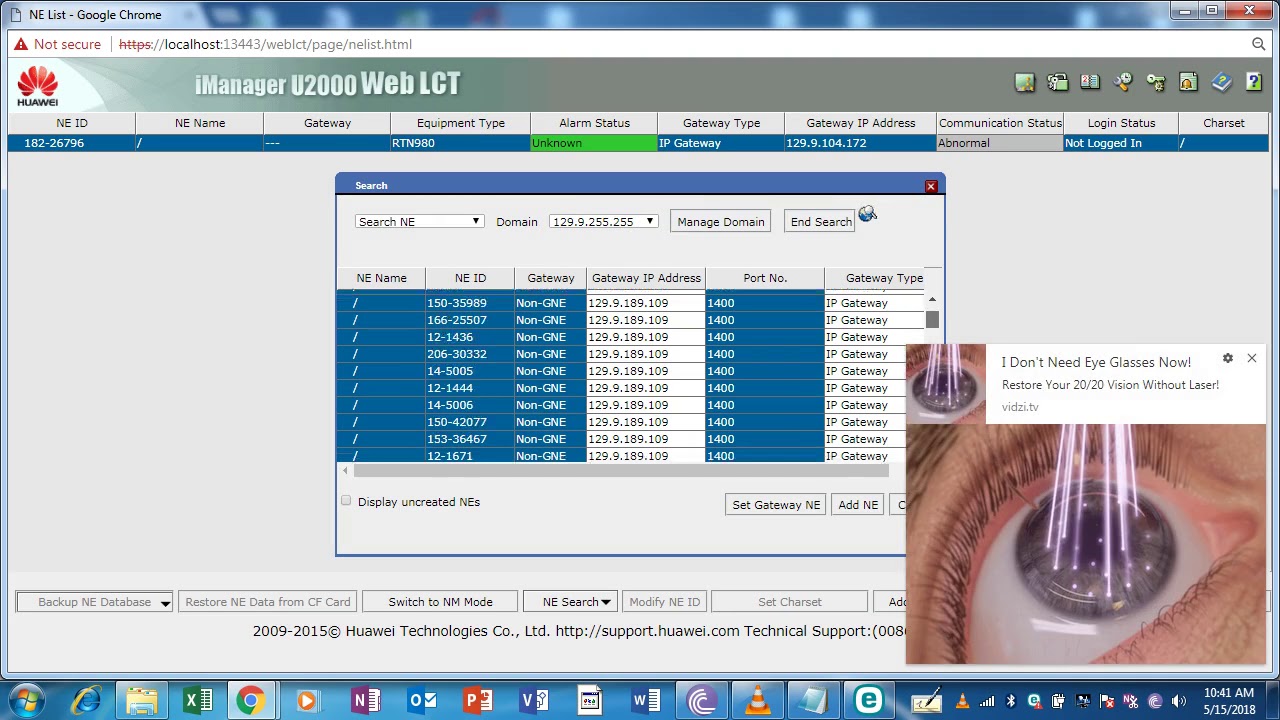Click the Add NE button in Search dialog
The width and height of the screenshot is (1280, 720).
[x=858, y=505]
